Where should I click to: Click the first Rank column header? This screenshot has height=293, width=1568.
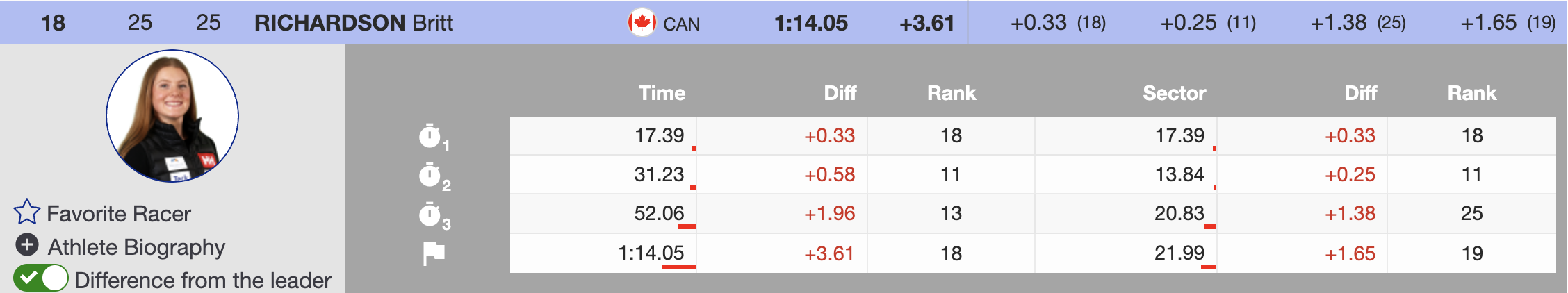[x=951, y=93]
